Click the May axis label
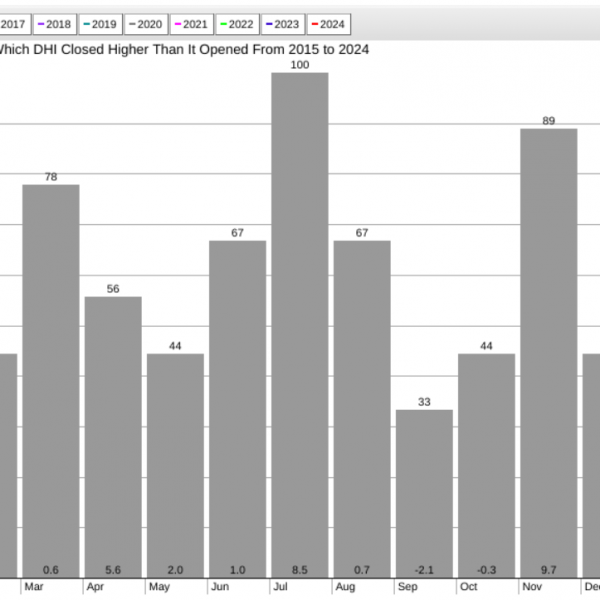 [159, 587]
